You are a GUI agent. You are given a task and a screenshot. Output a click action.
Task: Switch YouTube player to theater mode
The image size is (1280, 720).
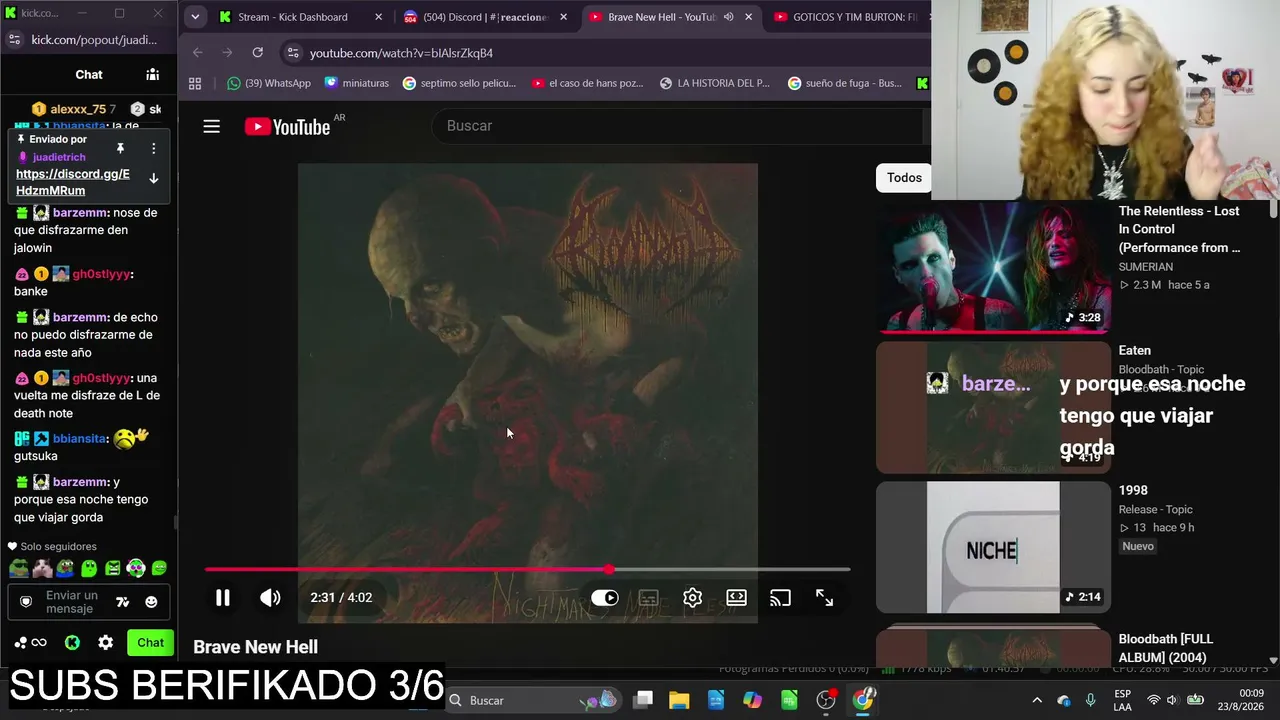(x=736, y=598)
